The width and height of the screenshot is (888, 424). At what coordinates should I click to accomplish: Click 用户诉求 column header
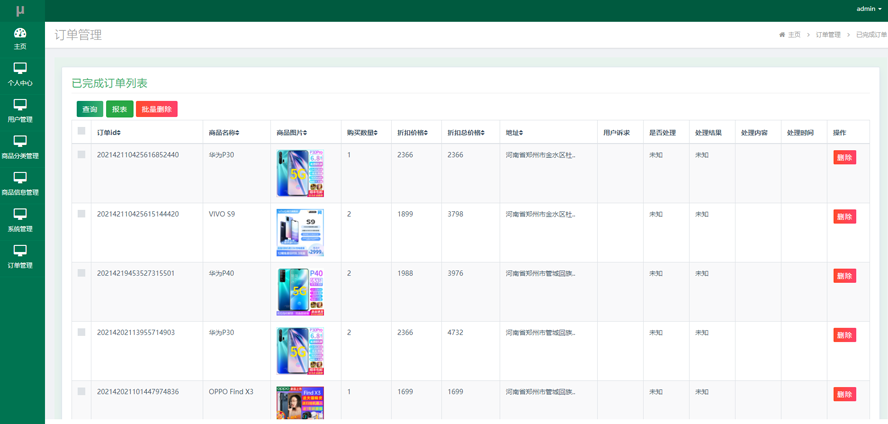click(x=616, y=133)
